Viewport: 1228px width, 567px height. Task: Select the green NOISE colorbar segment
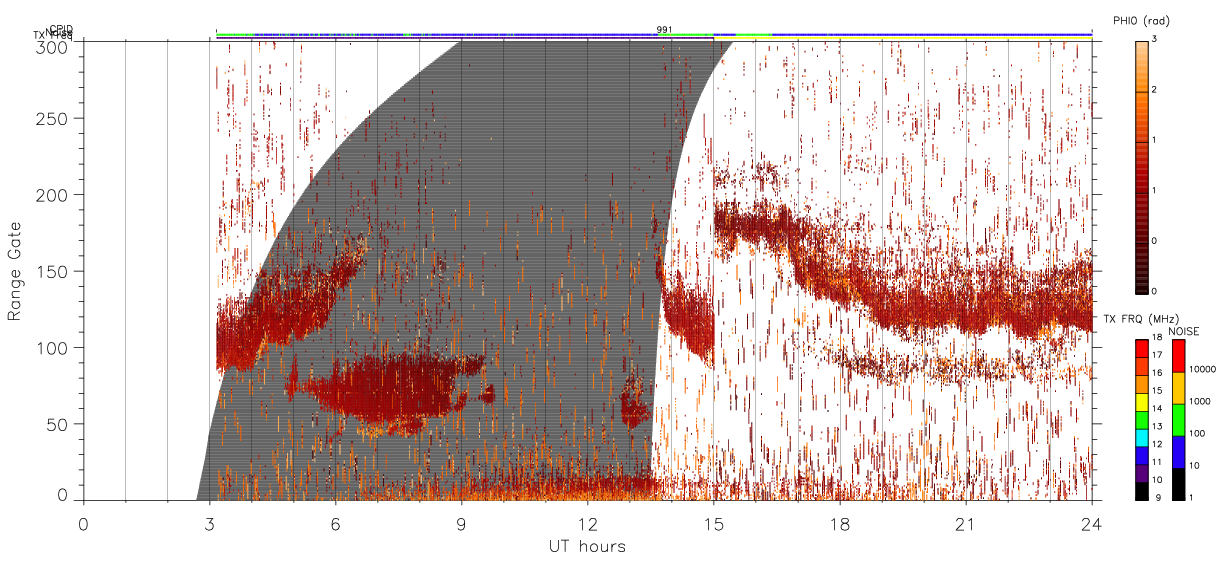1178,420
